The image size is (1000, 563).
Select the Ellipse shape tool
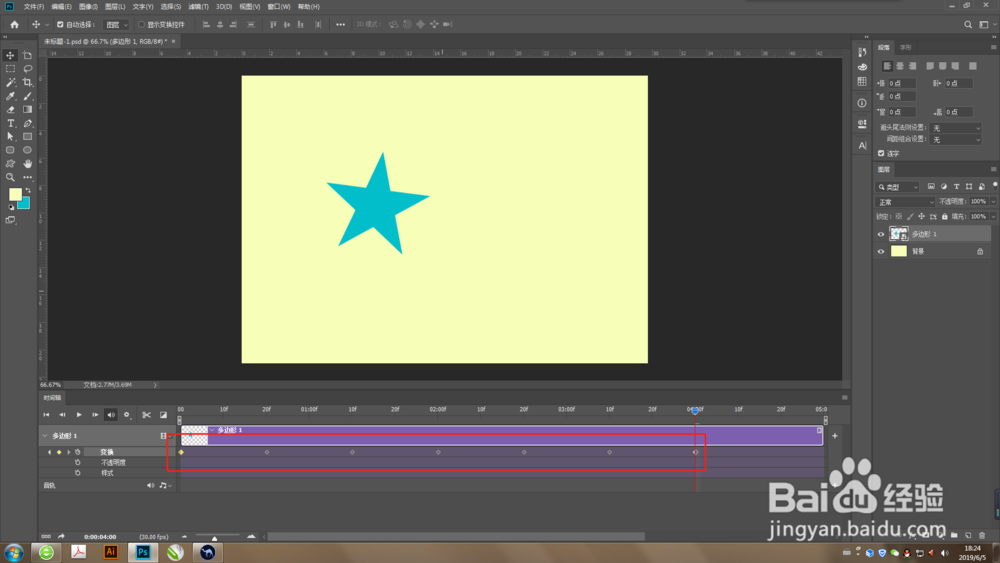(27, 150)
